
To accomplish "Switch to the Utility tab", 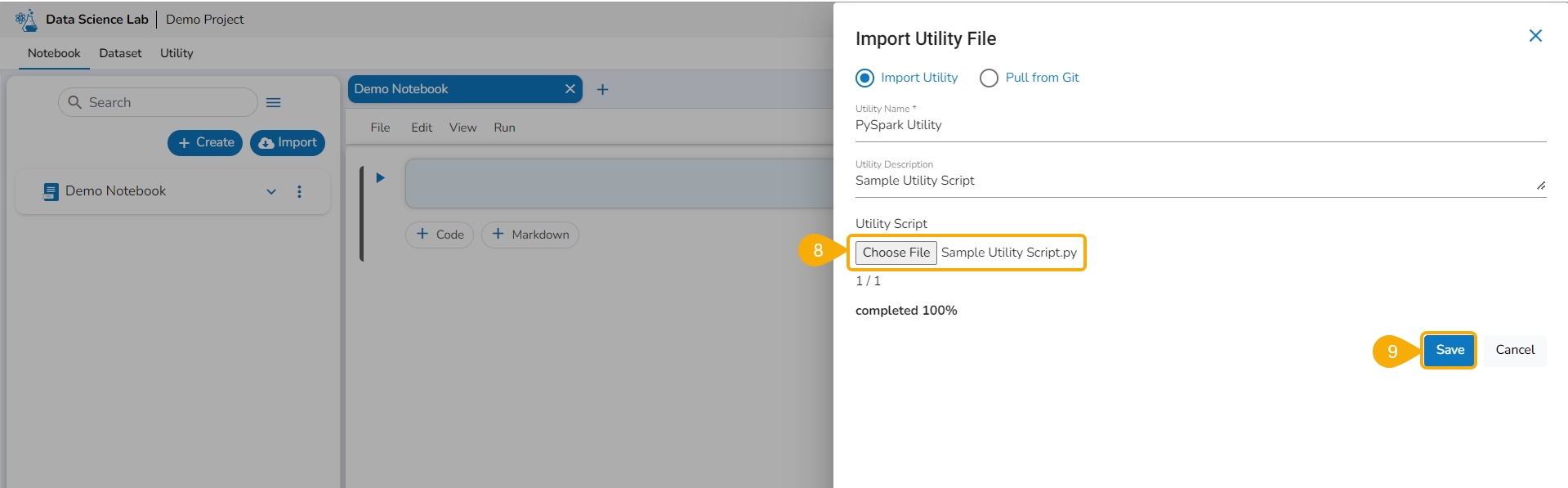I will [x=176, y=53].
